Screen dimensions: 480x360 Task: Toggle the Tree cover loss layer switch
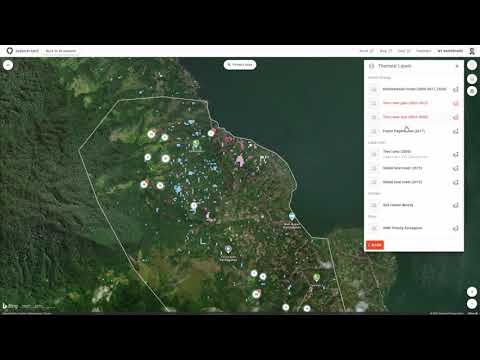[373, 117]
